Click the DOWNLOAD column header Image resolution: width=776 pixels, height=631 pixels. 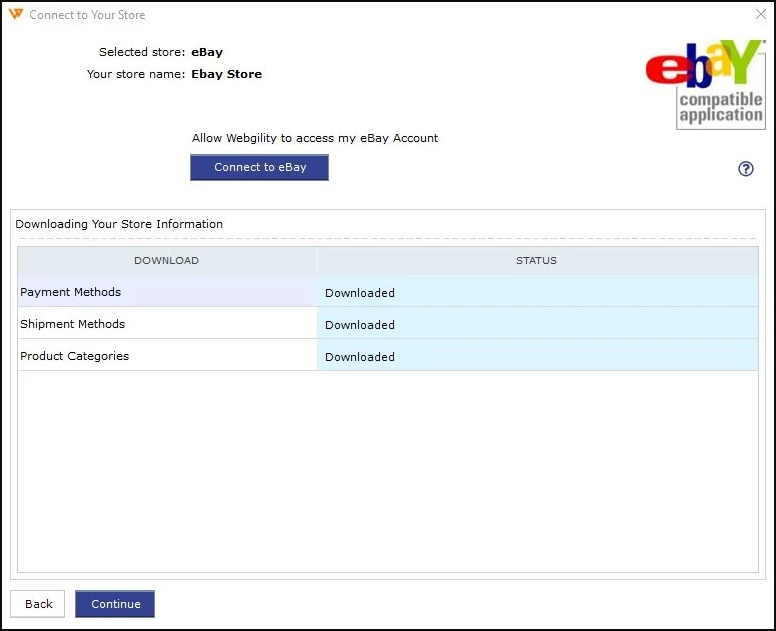[x=166, y=261]
